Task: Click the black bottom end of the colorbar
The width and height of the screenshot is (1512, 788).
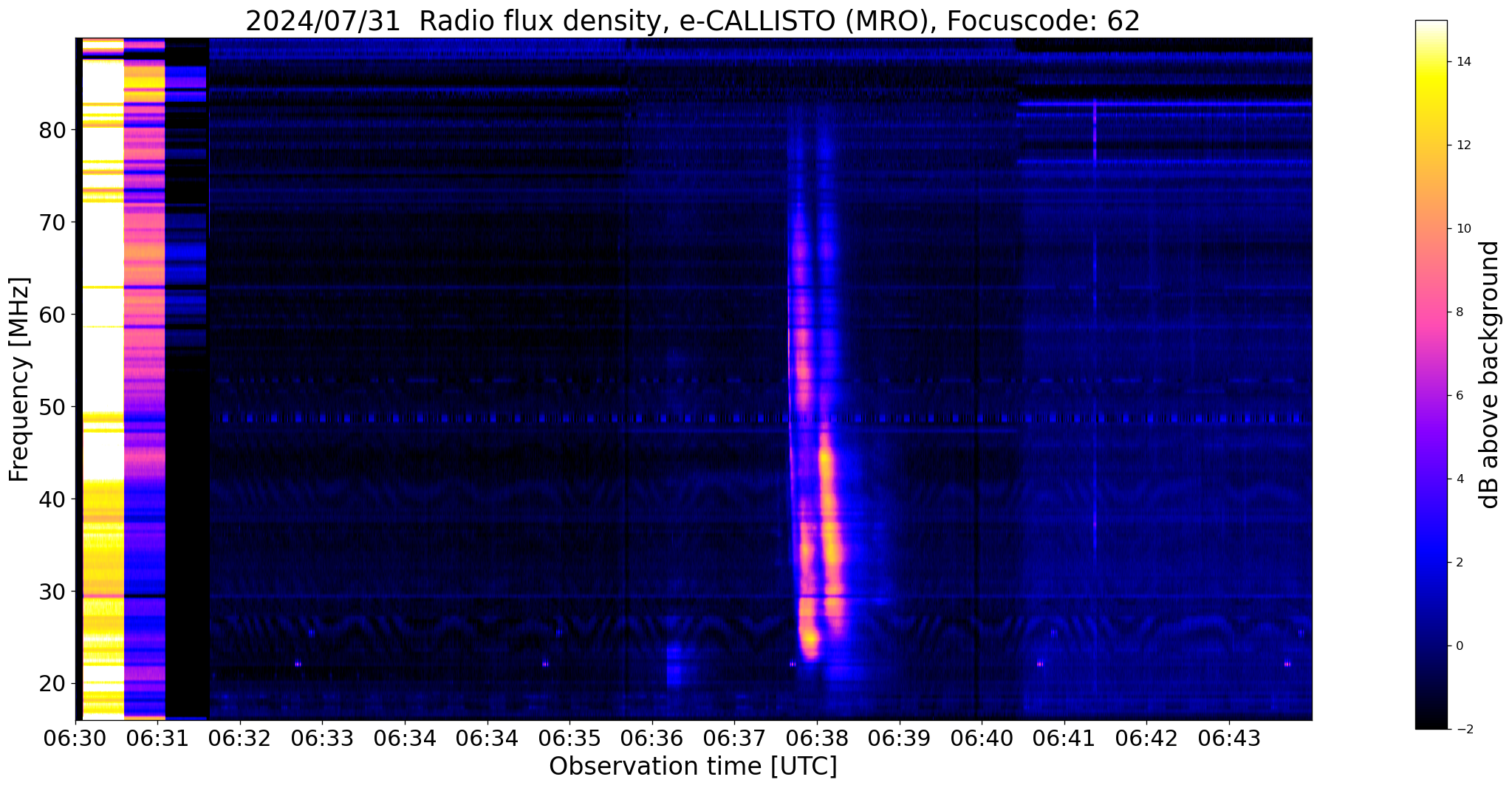Action: 1431,722
